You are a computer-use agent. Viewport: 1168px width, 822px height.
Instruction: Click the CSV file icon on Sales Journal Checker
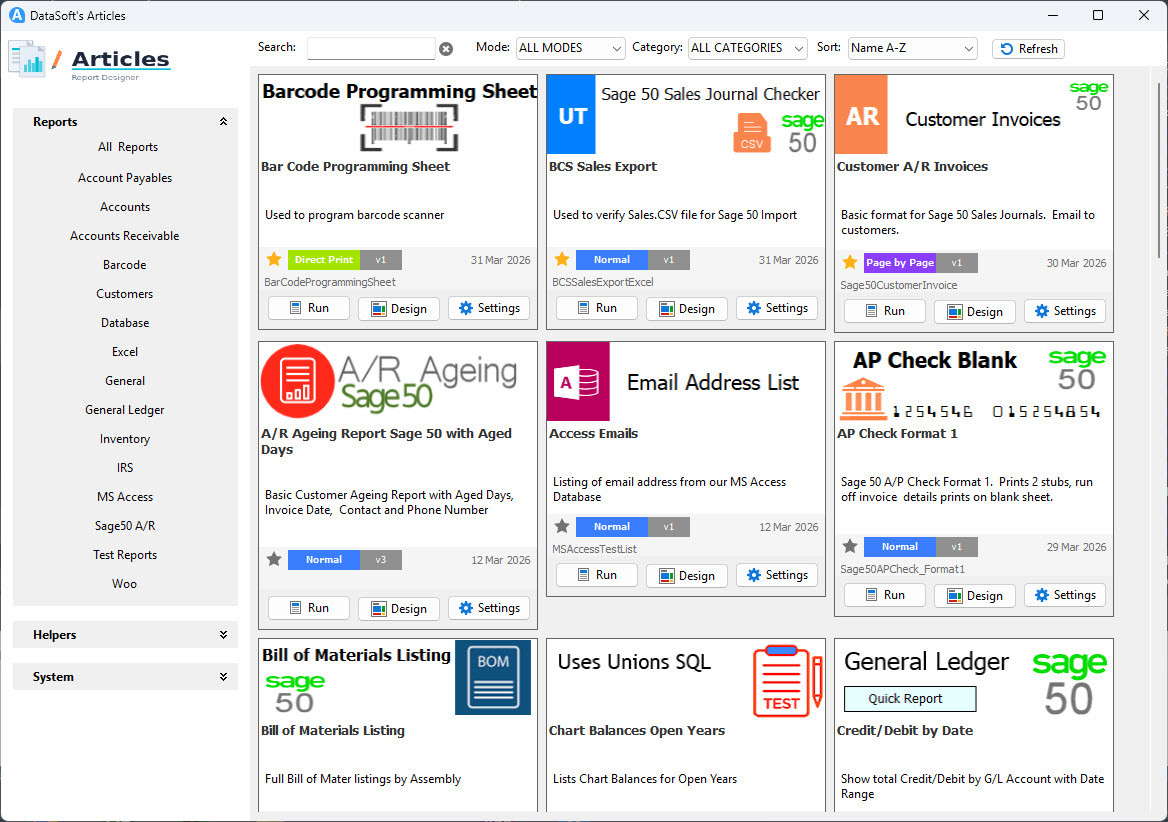(x=752, y=133)
